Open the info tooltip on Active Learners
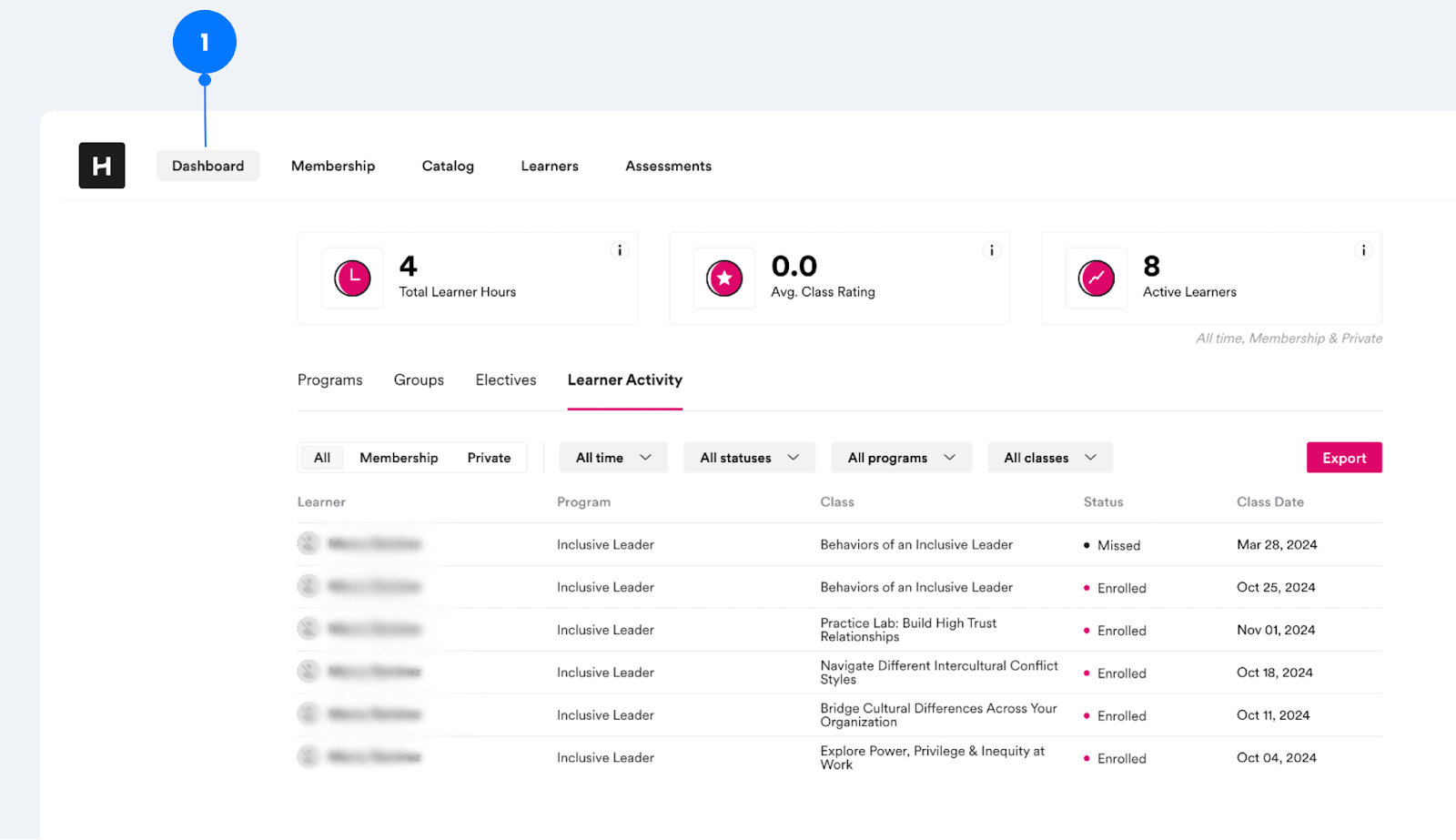 [x=1363, y=250]
